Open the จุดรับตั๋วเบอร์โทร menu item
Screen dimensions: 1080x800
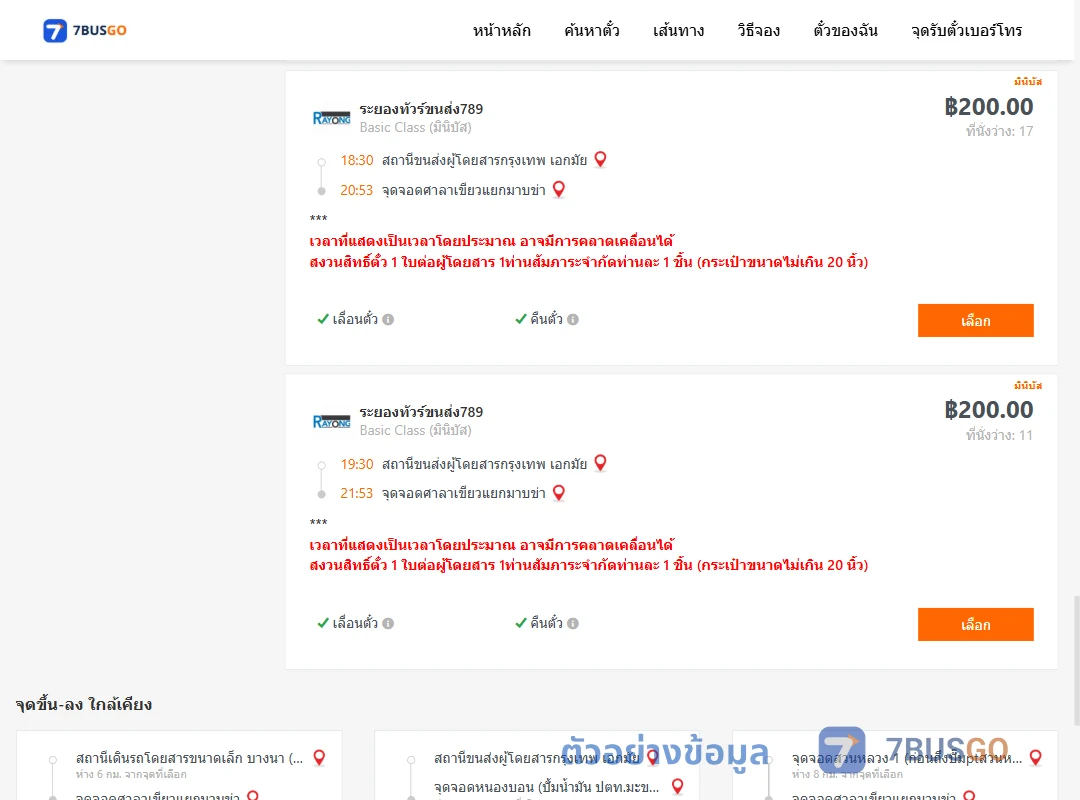(966, 31)
